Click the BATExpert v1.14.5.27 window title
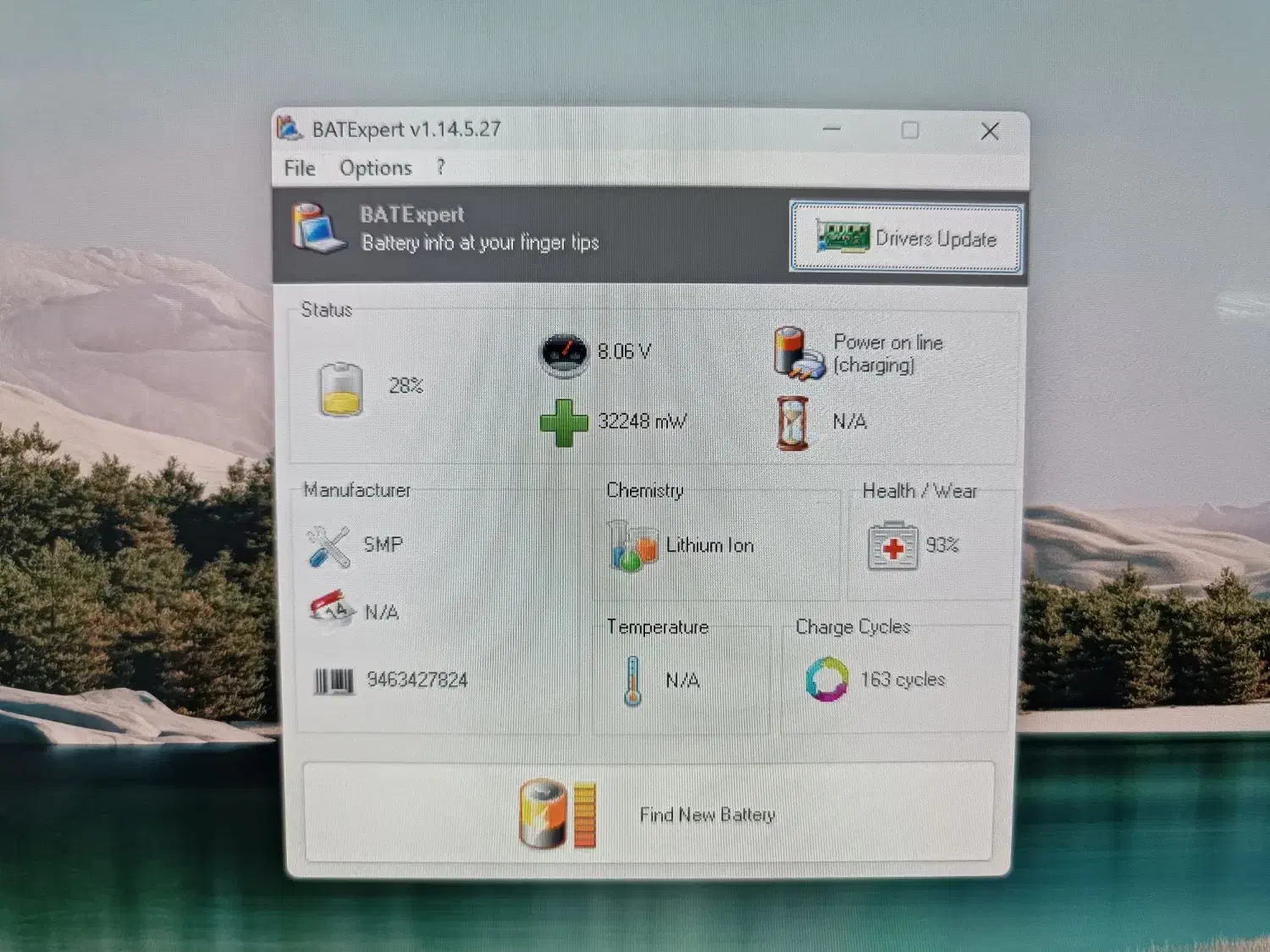Screen dimensions: 1270x952 pos(406,129)
